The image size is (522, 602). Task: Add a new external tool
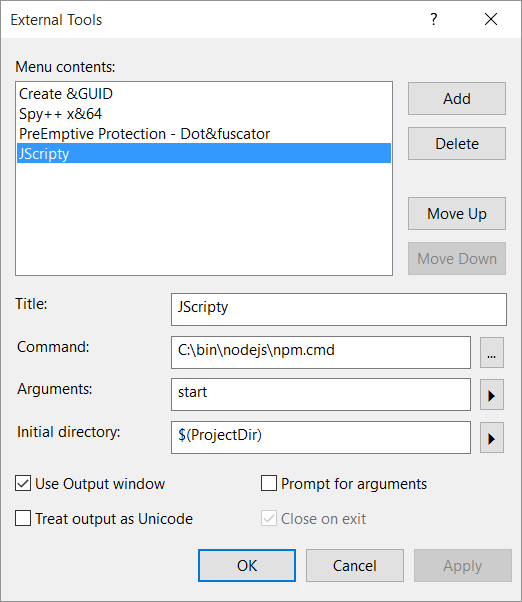[457, 99]
